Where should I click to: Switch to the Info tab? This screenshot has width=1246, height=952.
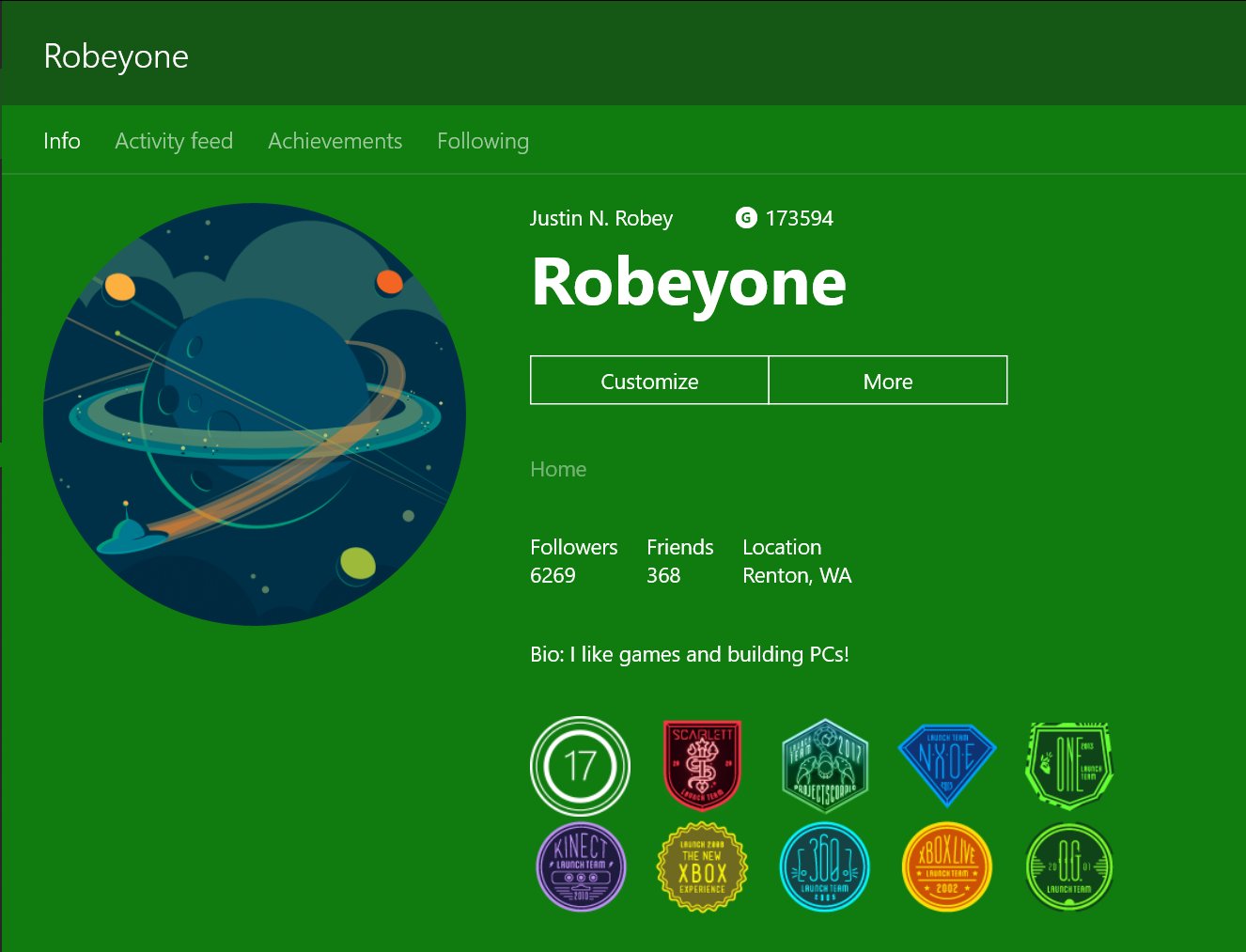coord(62,141)
